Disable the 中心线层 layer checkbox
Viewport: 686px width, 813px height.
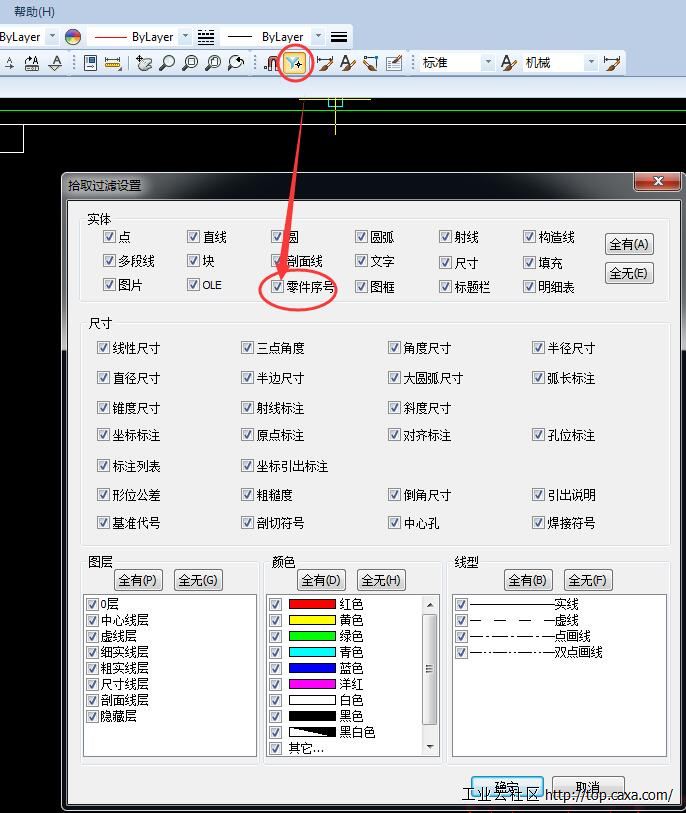click(93, 620)
